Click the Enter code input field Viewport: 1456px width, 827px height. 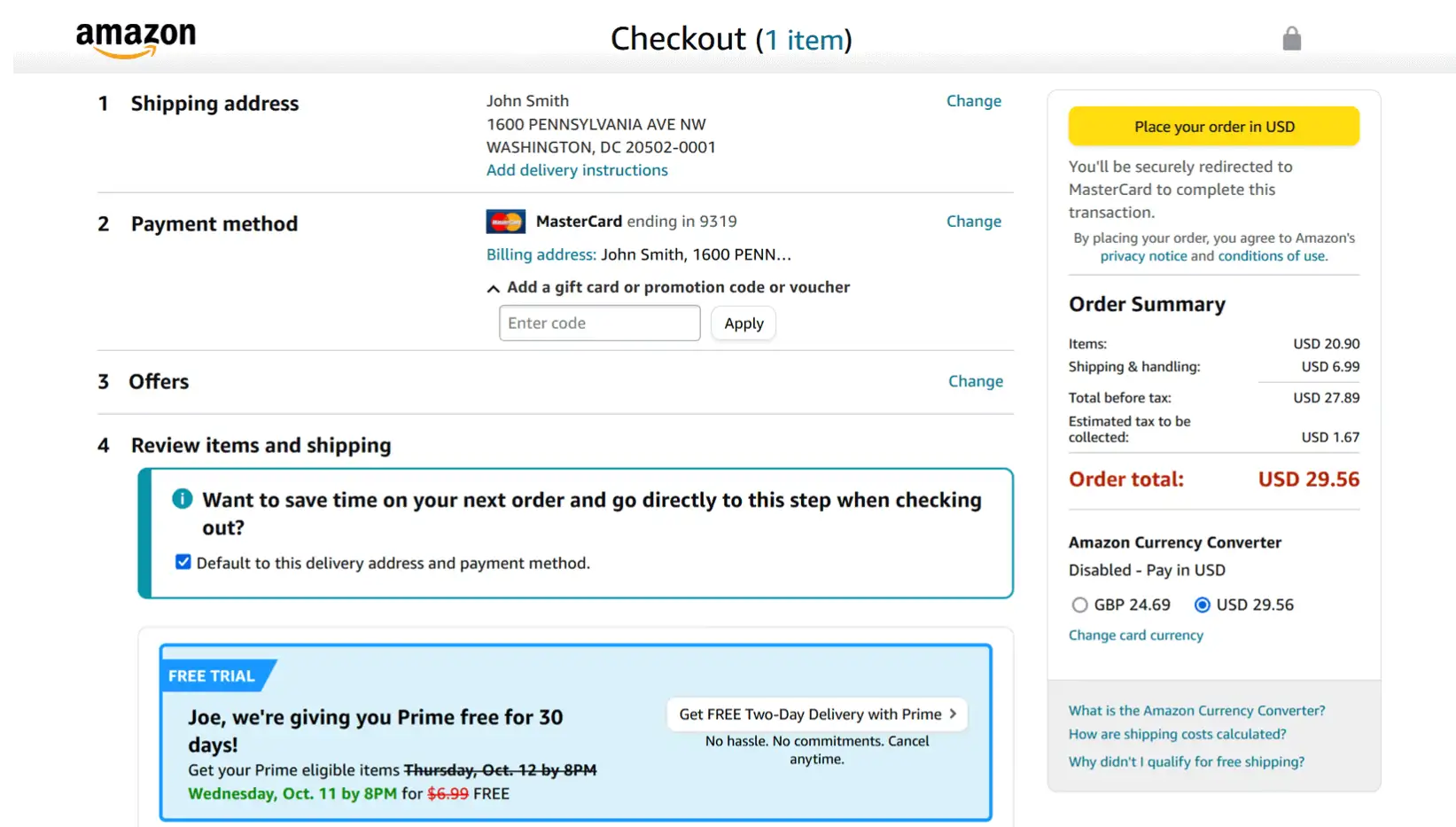point(599,324)
